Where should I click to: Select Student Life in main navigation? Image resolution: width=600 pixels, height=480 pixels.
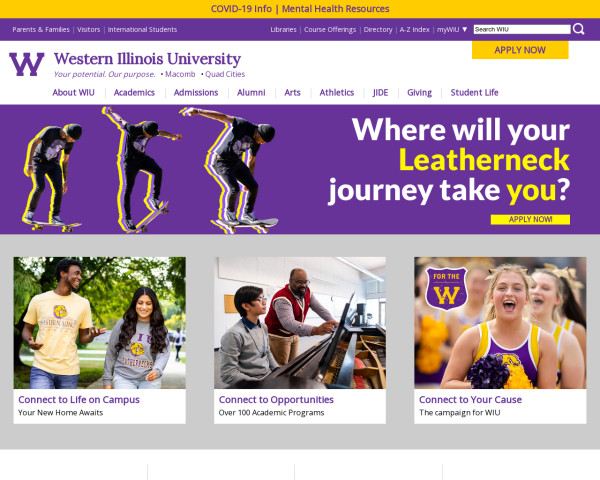click(x=474, y=93)
